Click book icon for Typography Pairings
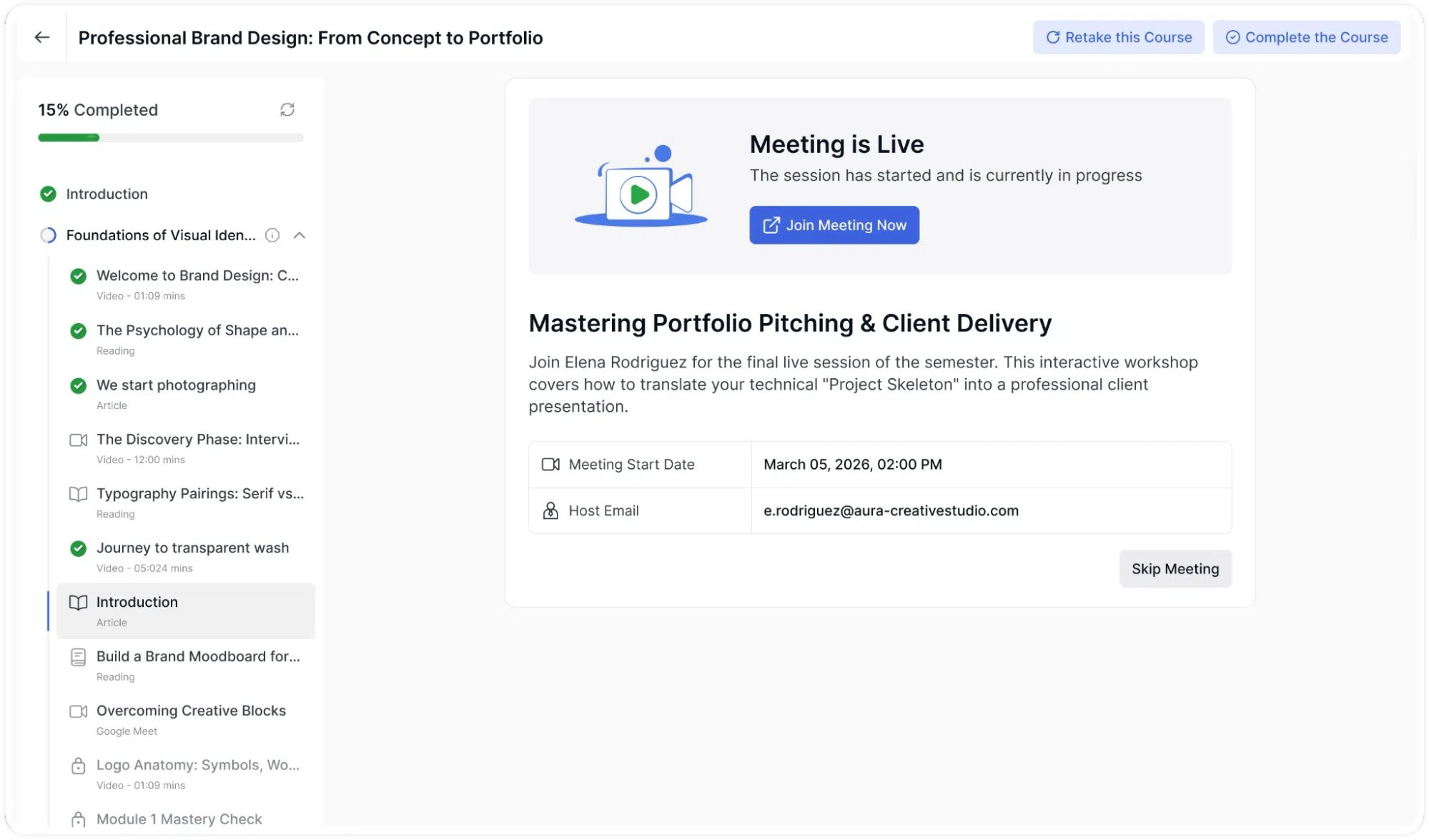The width and height of the screenshot is (1429, 840). coord(79,494)
